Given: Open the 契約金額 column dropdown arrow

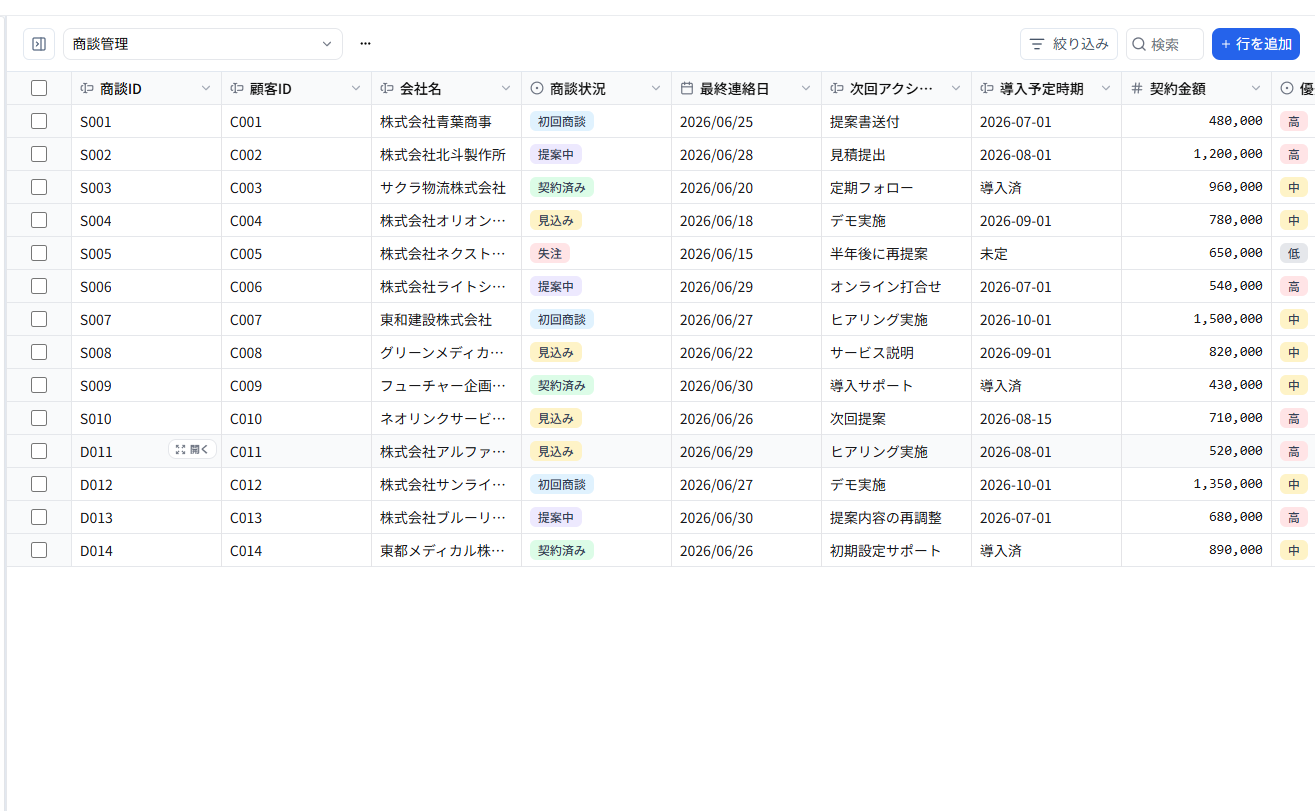Looking at the screenshot, I should [1256, 89].
